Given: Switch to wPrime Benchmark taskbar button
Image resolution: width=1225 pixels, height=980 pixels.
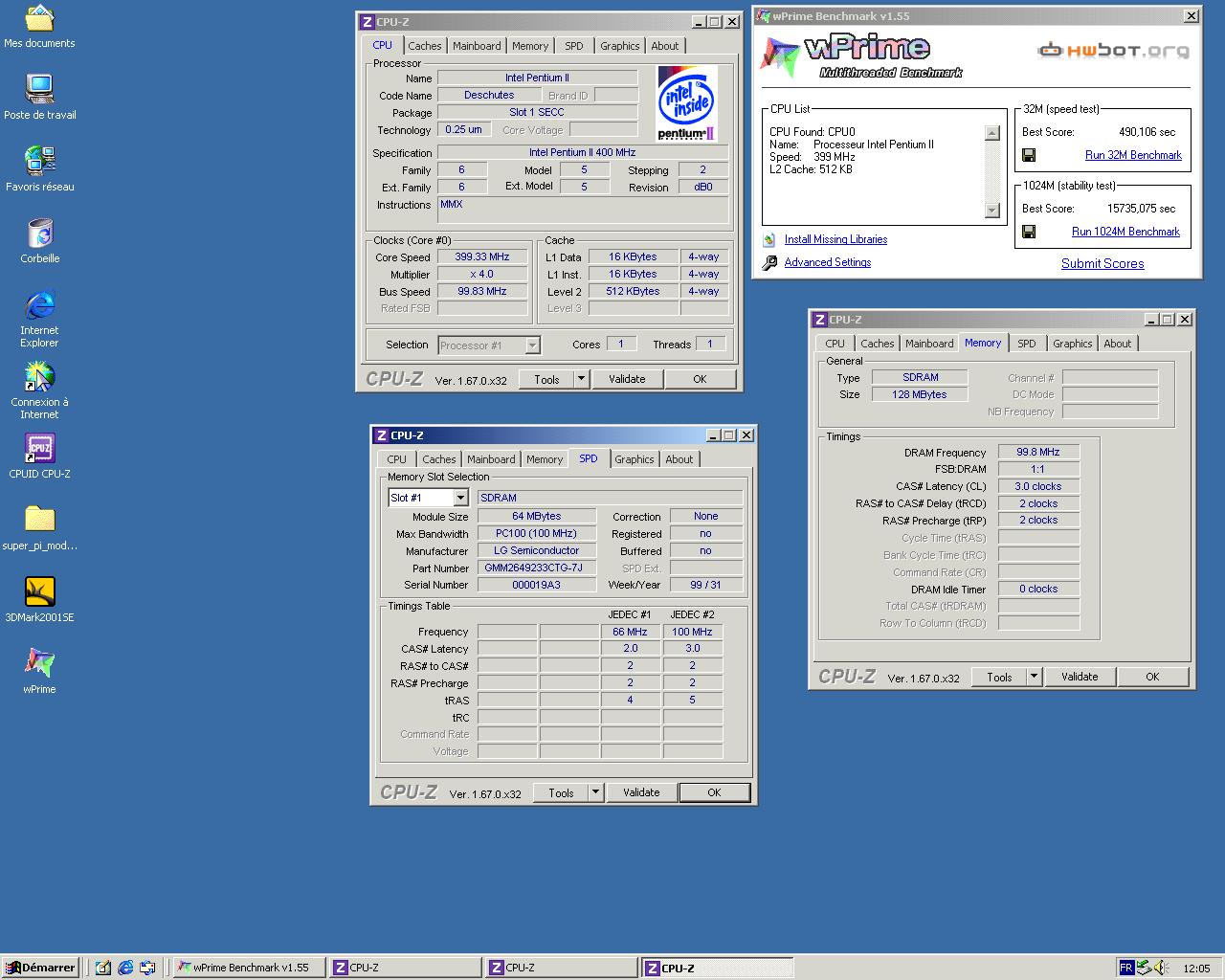Looking at the screenshot, I should 249,968.
